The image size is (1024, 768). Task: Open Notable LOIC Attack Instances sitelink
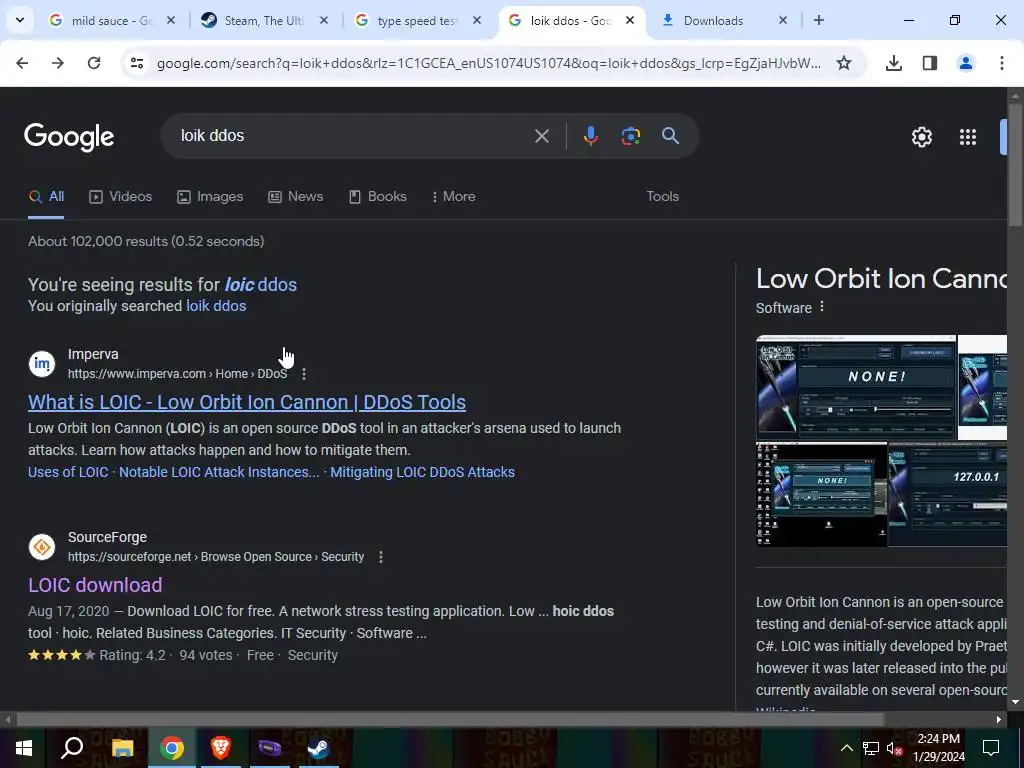pyautogui.click(x=219, y=472)
